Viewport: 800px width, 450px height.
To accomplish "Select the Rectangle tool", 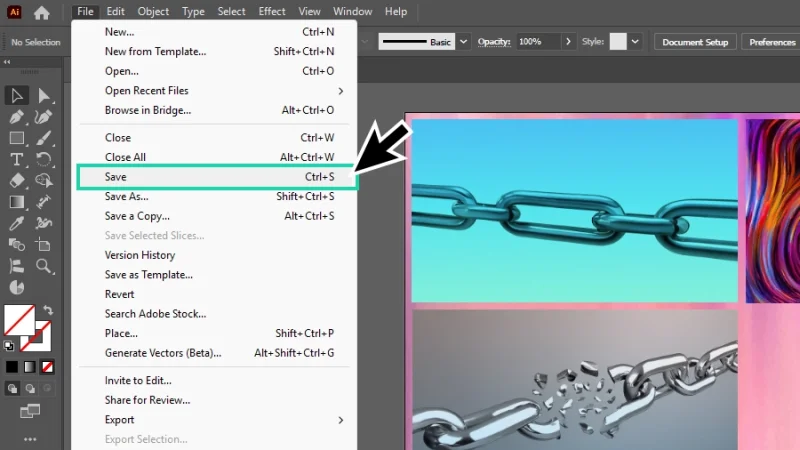I will click(x=16, y=139).
